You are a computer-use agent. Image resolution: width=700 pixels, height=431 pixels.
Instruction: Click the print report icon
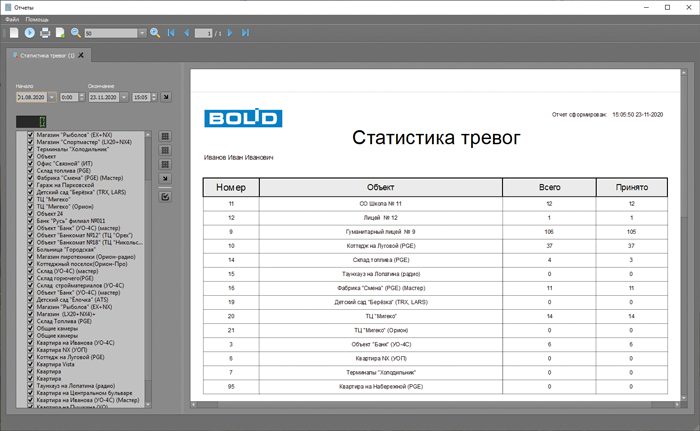tap(45, 33)
